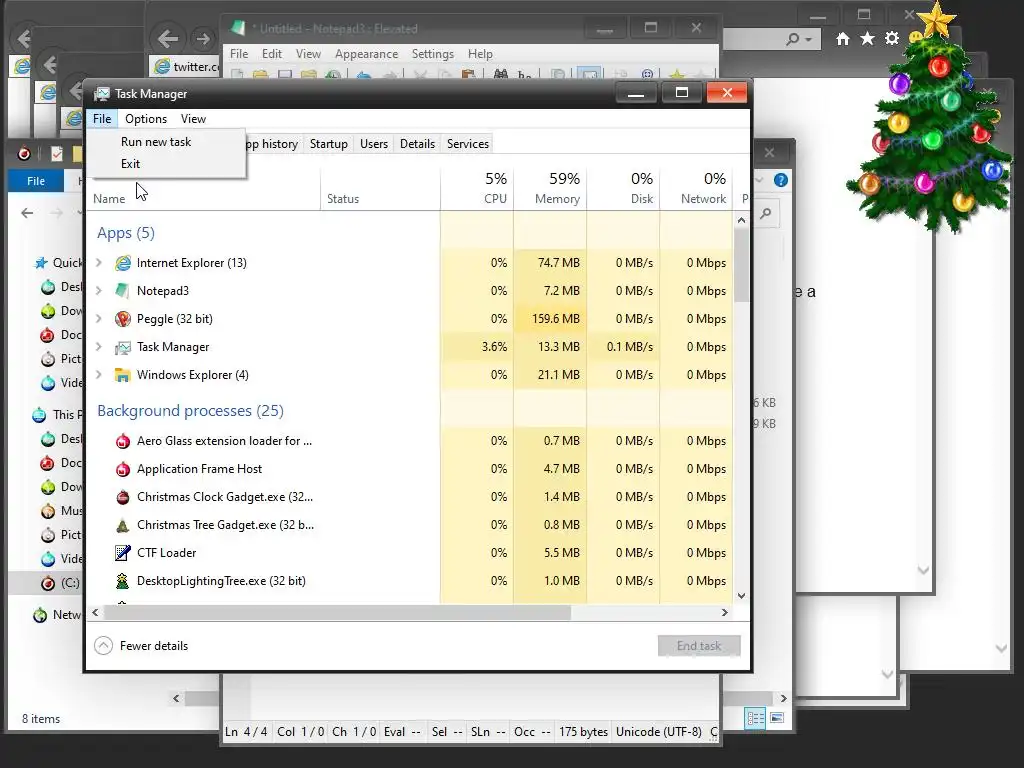The image size is (1024, 768).
Task: Click the File Explorer help icon
Action: coord(781,180)
